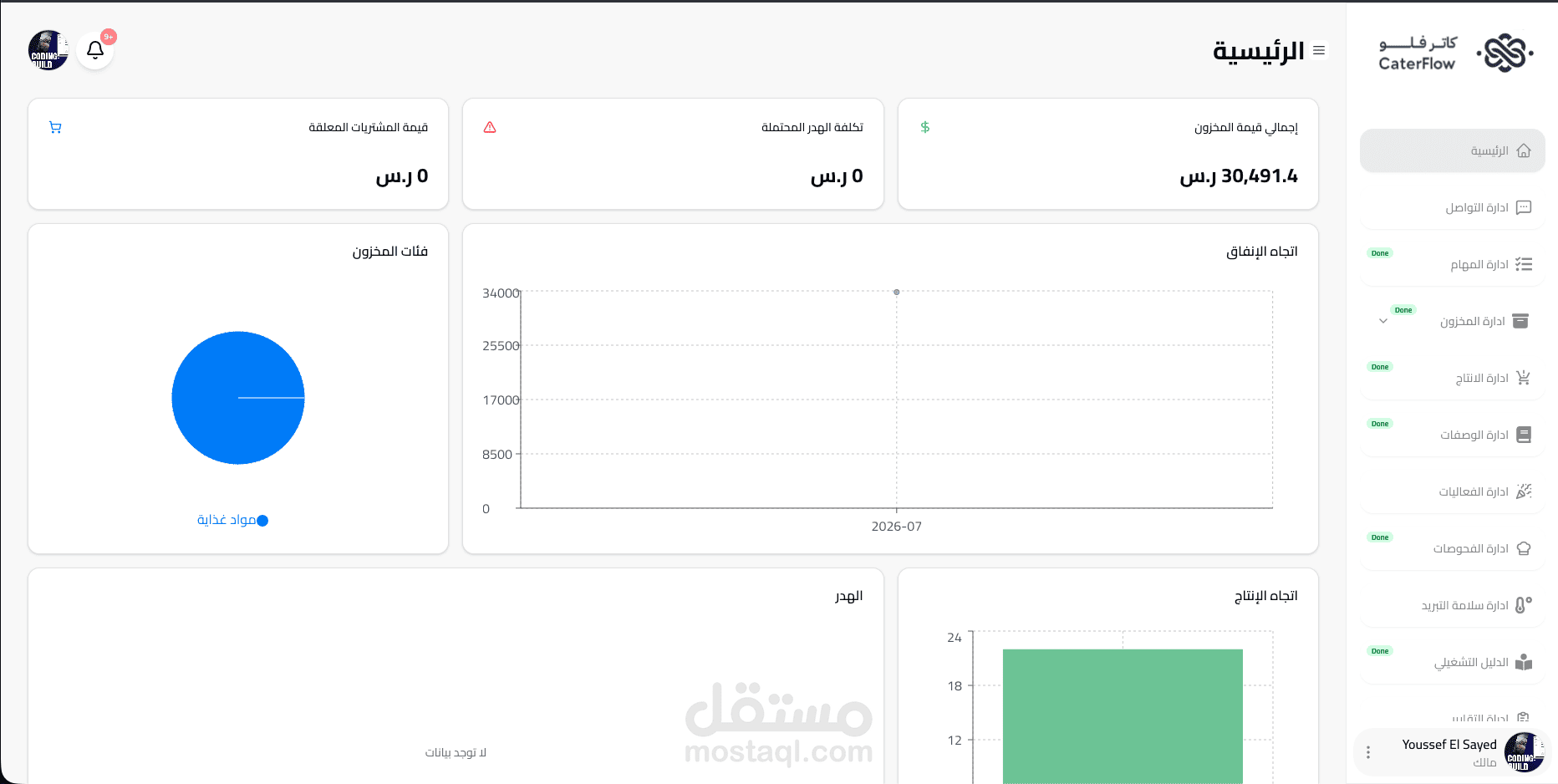This screenshot has width=1558, height=784.
Task: Click the green bar in production trend chart
Action: tap(1123, 716)
